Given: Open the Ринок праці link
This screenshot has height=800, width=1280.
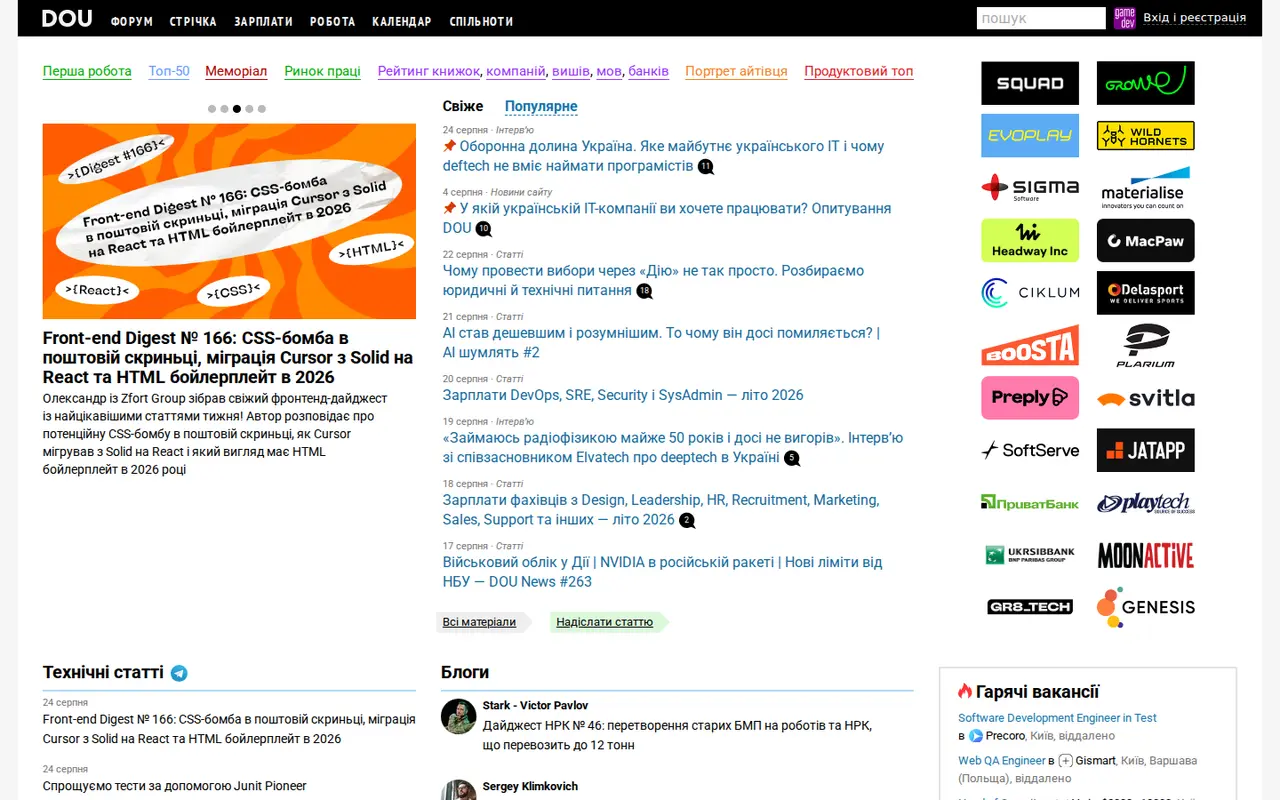Looking at the screenshot, I should [x=322, y=71].
